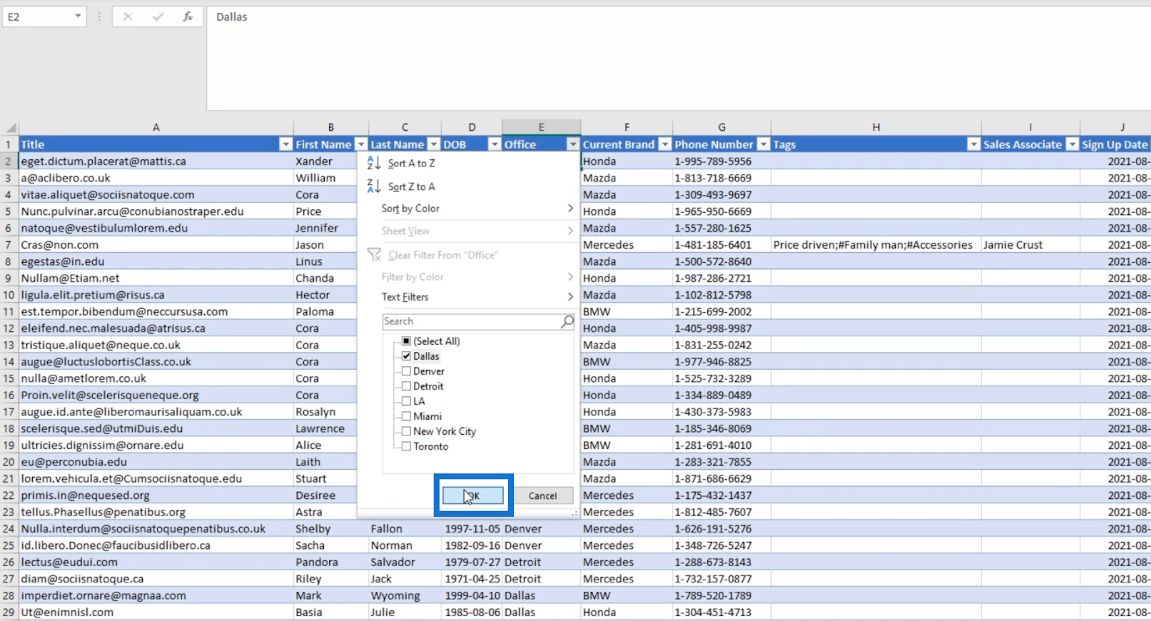This screenshot has height=621, width=1151.
Task: Click Cancel in the filter menu
Action: coord(542,495)
